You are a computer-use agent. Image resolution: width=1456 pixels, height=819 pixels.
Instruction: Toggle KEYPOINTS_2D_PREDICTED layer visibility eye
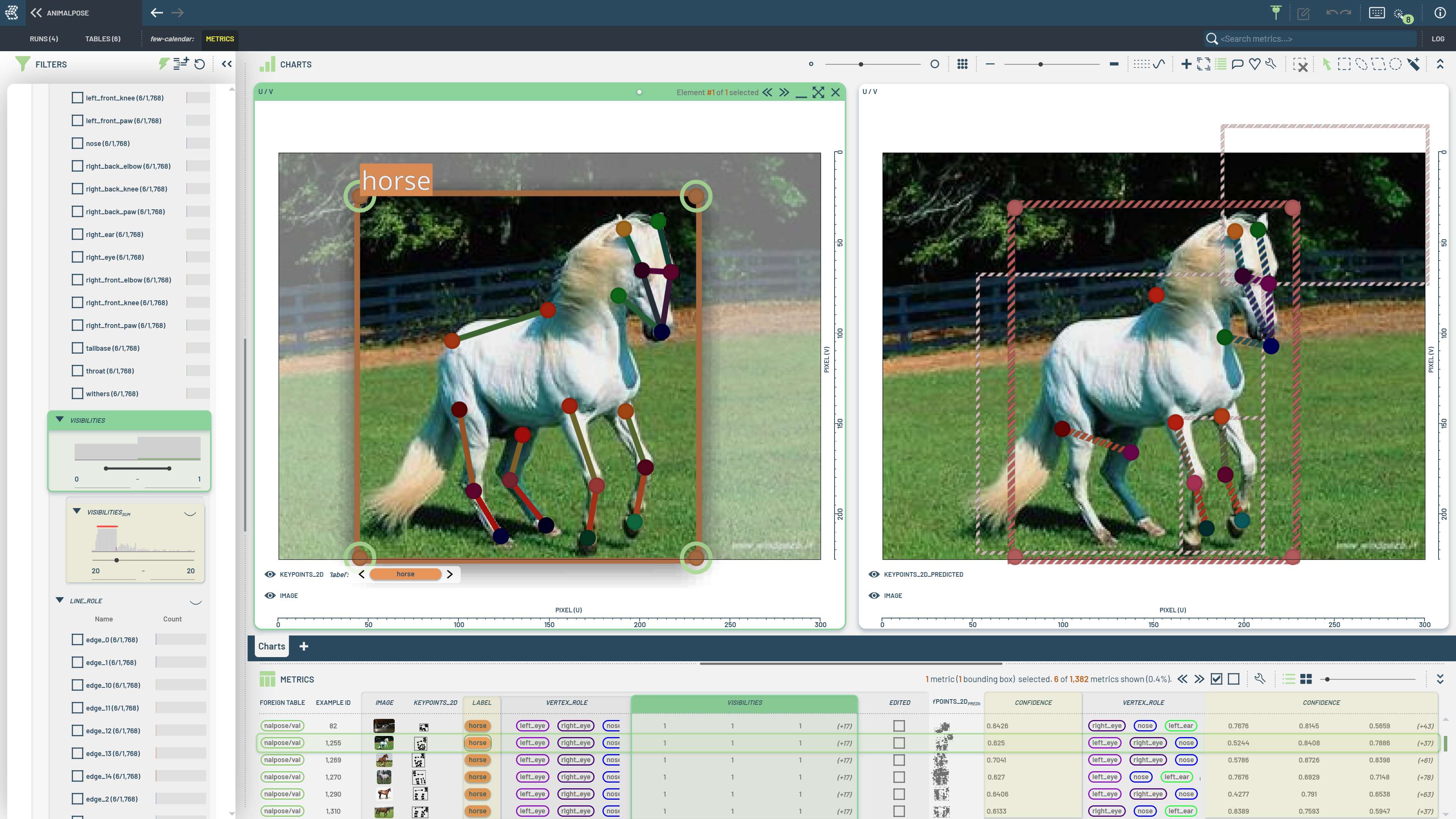click(874, 574)
